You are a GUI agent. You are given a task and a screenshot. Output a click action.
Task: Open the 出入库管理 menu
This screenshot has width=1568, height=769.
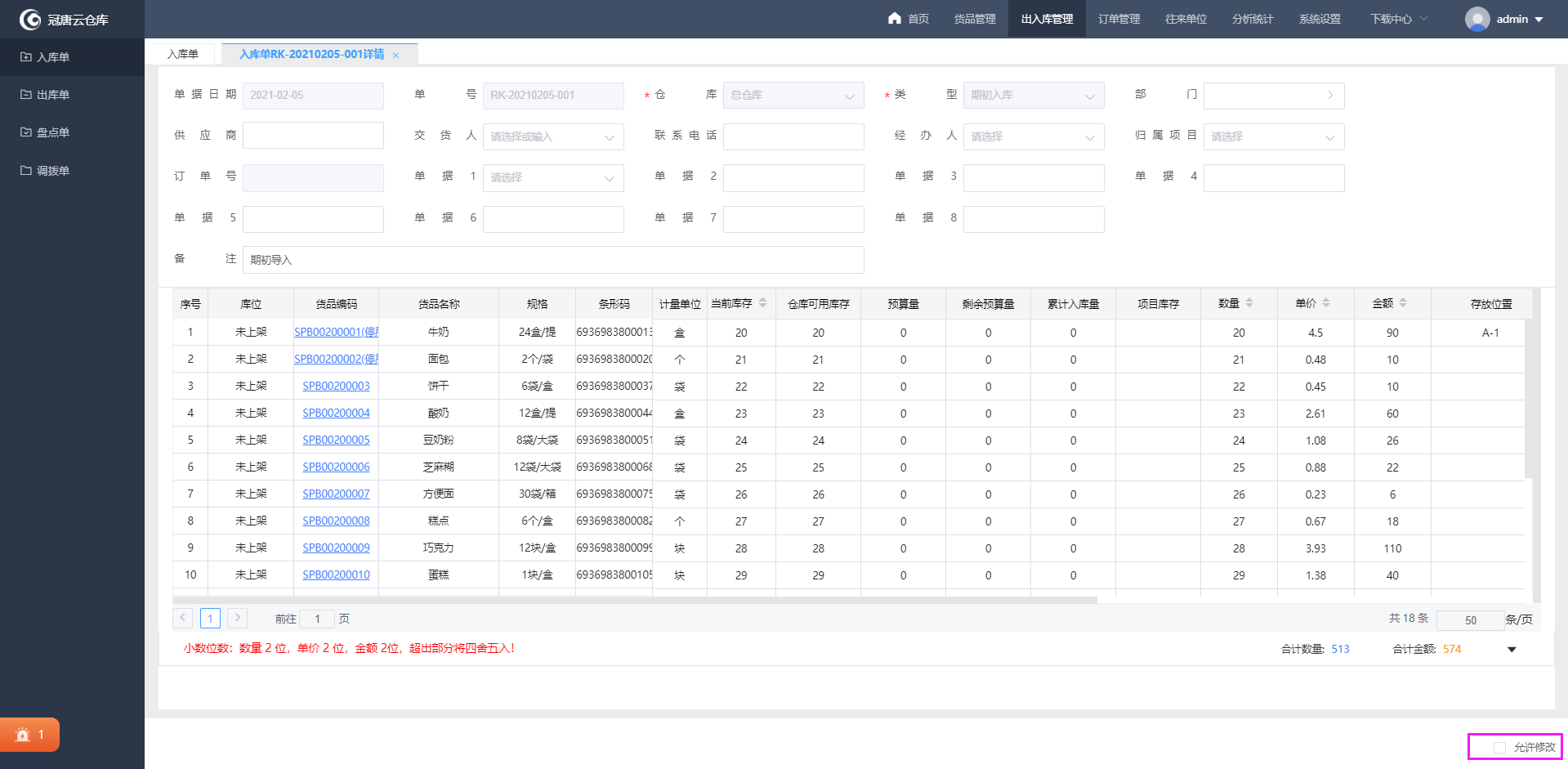(1047, 19)
